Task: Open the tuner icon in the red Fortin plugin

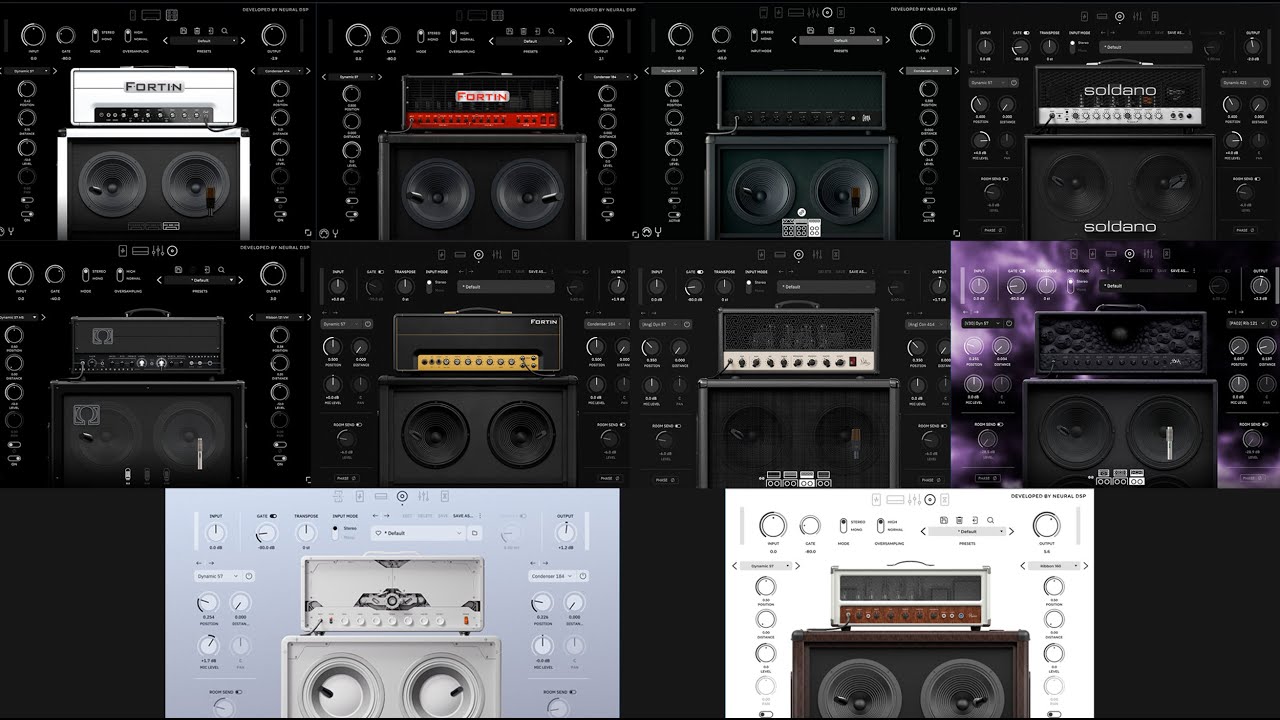Action: coord(336,233)
